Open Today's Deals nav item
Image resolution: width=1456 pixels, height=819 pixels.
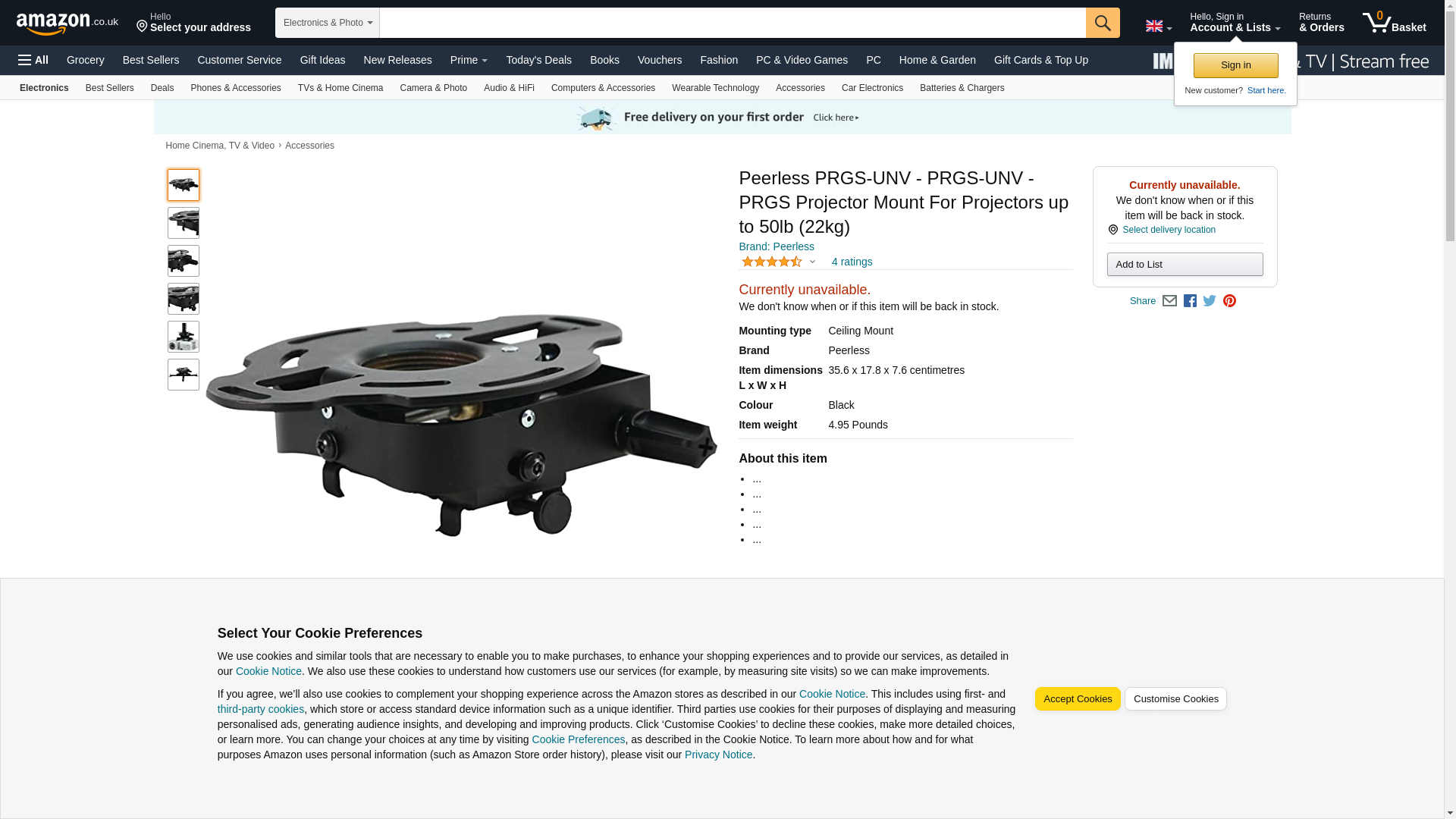[x=538, y=60]
